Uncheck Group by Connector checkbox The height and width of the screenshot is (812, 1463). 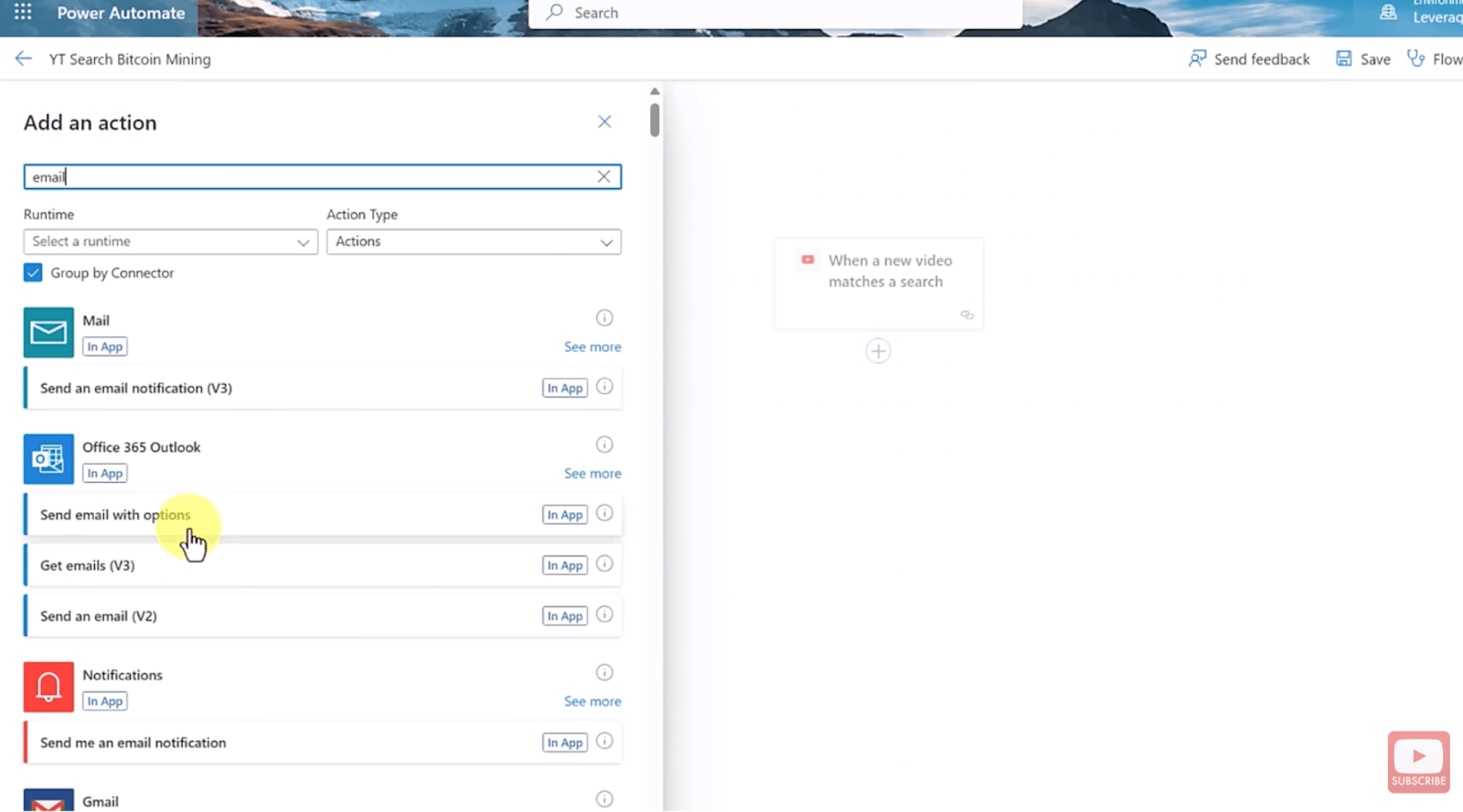click(33, 272)
